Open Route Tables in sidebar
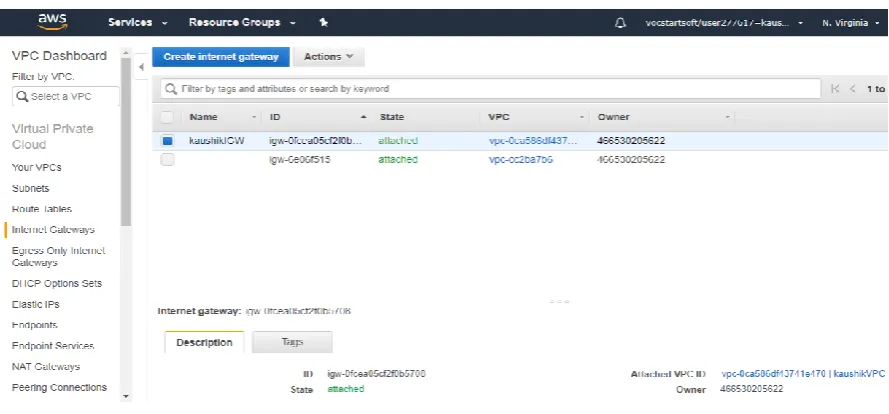 [x=42, y=209]
